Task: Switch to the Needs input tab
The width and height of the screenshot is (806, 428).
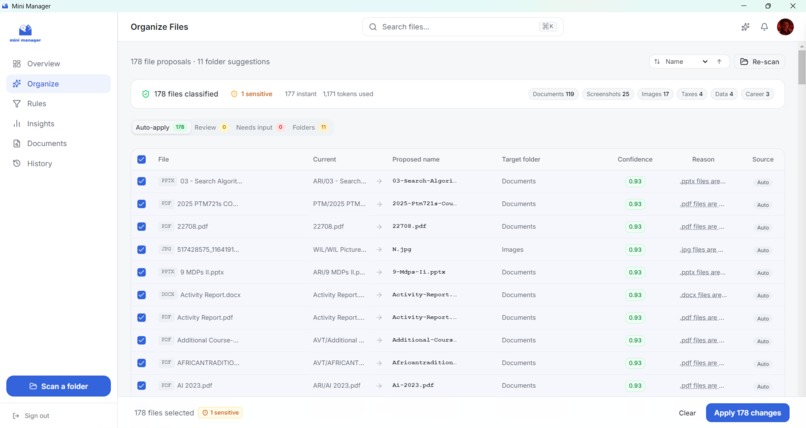Action: (x=260, y=127)
